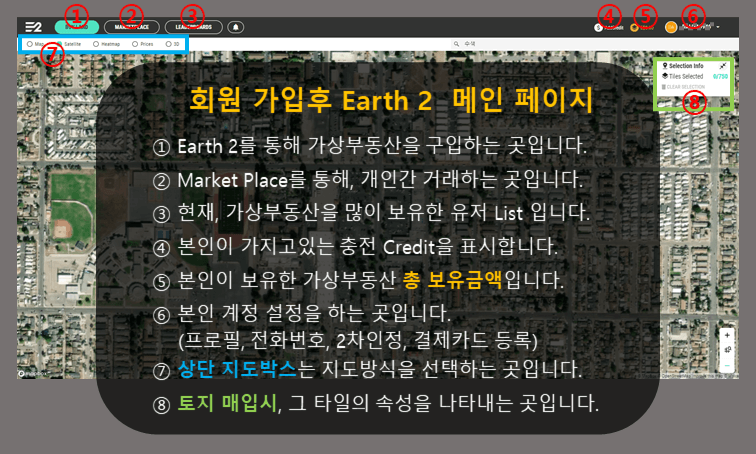Open the Buy Land tab

[x=77, y=27]
